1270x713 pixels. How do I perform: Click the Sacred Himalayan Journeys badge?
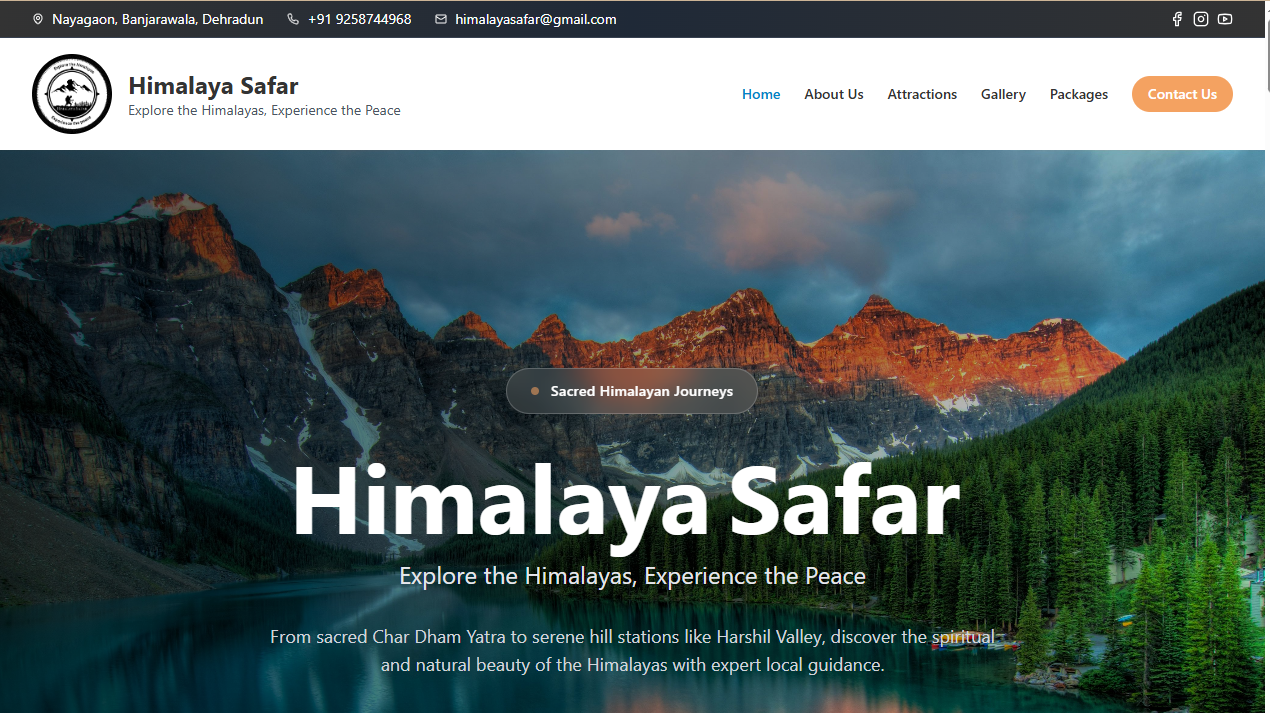point(631,391)
